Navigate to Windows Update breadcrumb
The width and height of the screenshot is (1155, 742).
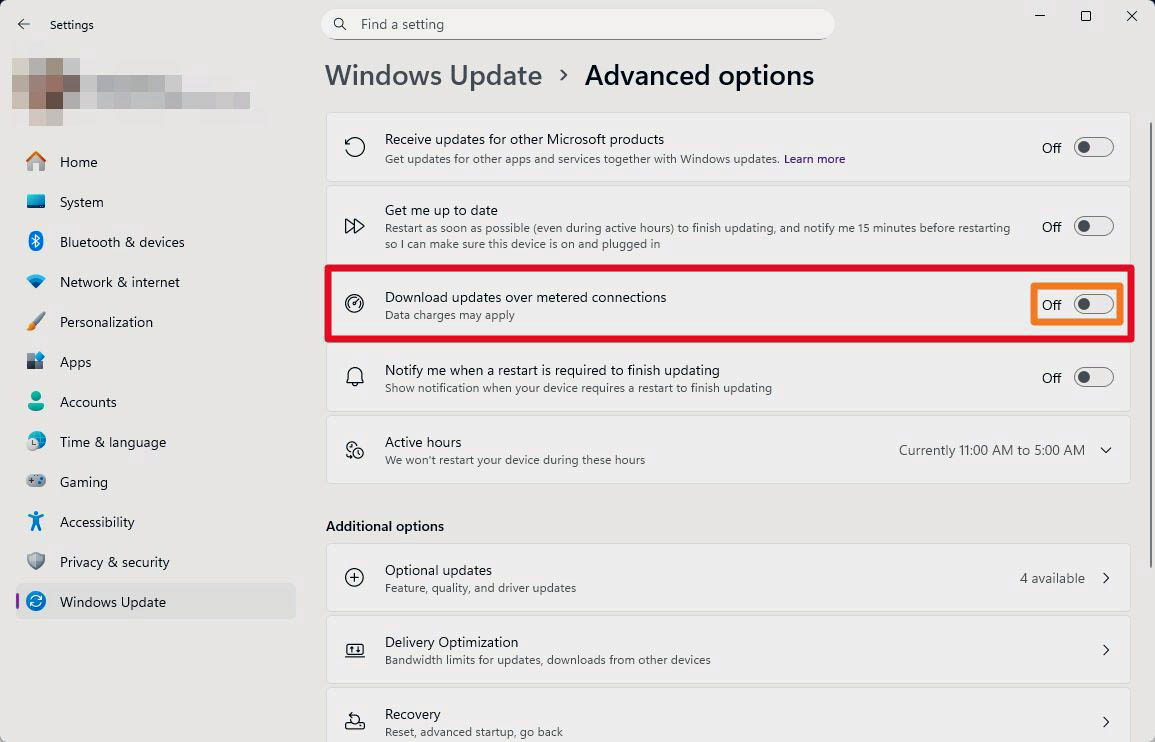[x=433, y=76]
